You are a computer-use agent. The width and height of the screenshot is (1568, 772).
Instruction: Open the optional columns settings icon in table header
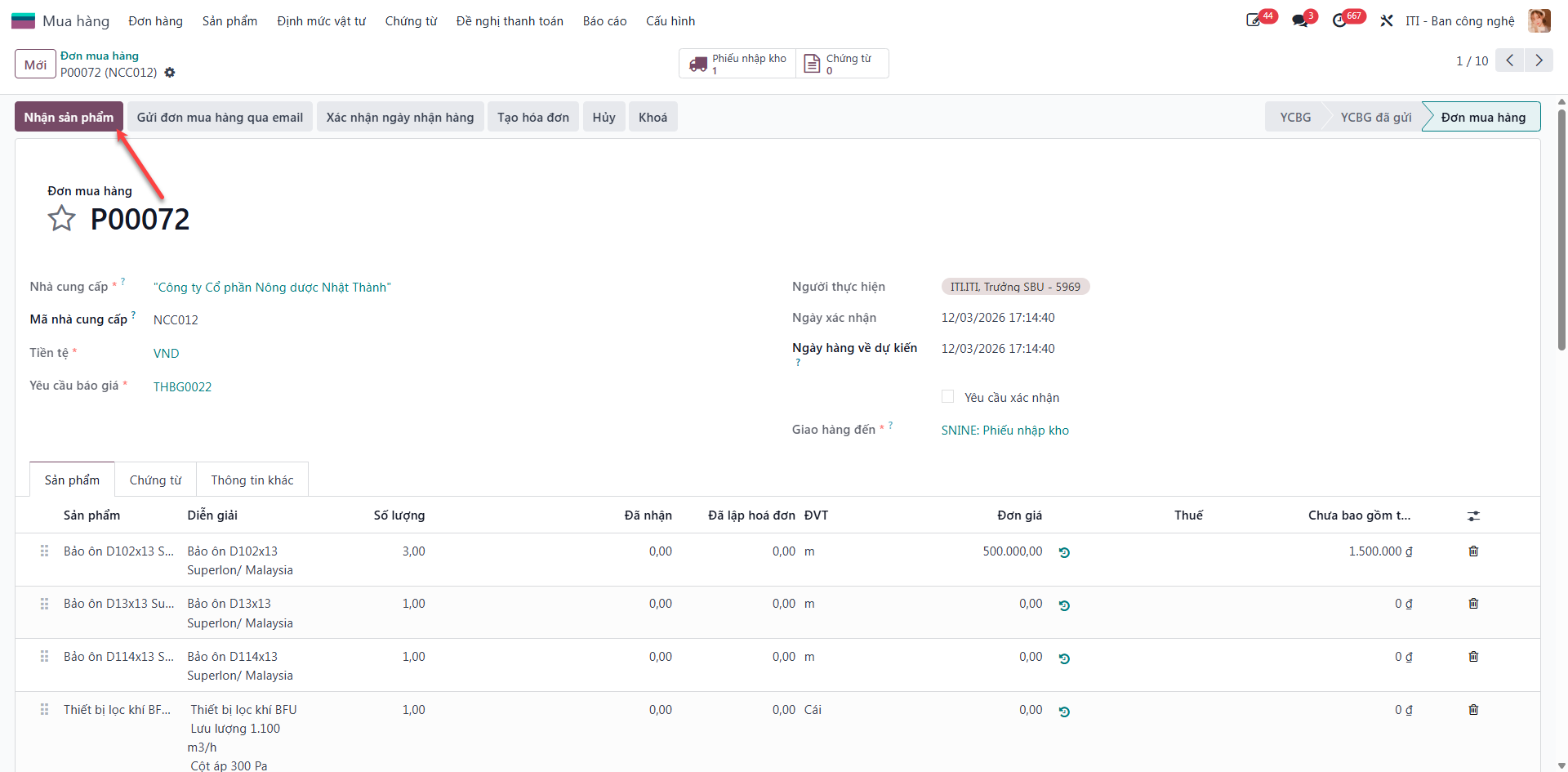pyautogui.click(x=1473, y=516)
